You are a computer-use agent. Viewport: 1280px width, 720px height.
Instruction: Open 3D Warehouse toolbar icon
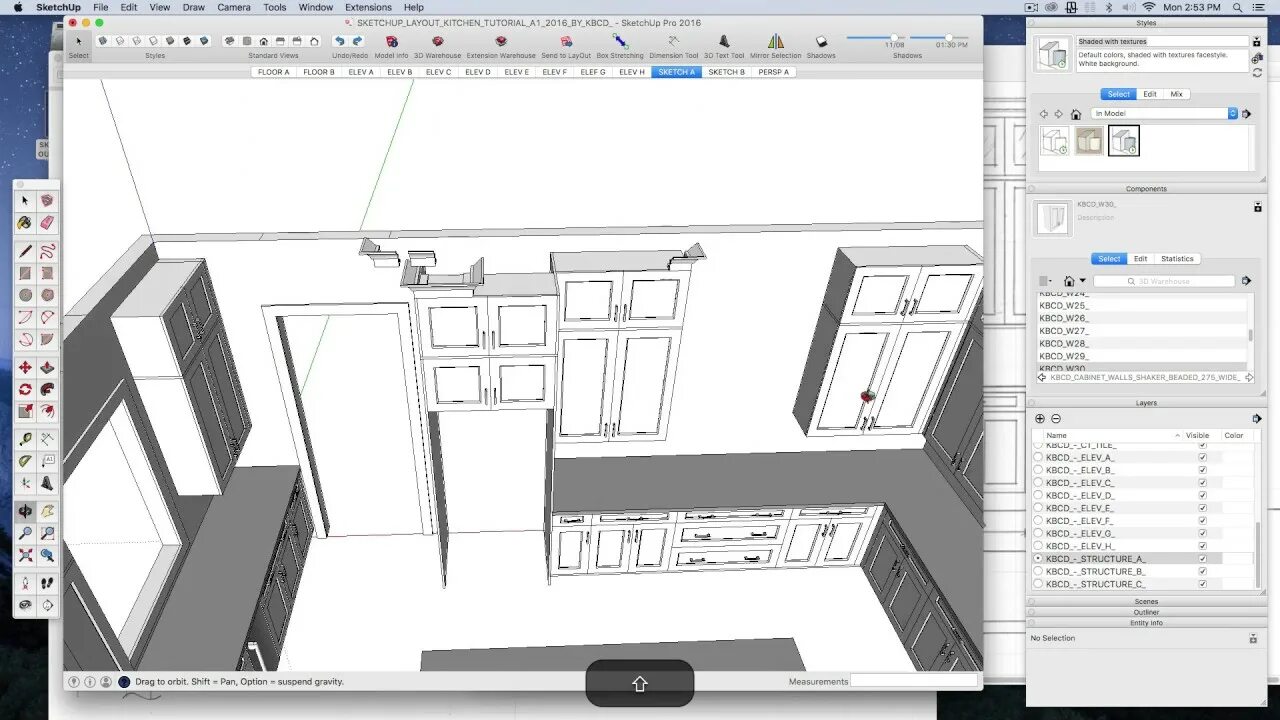[x=437, y=41]
